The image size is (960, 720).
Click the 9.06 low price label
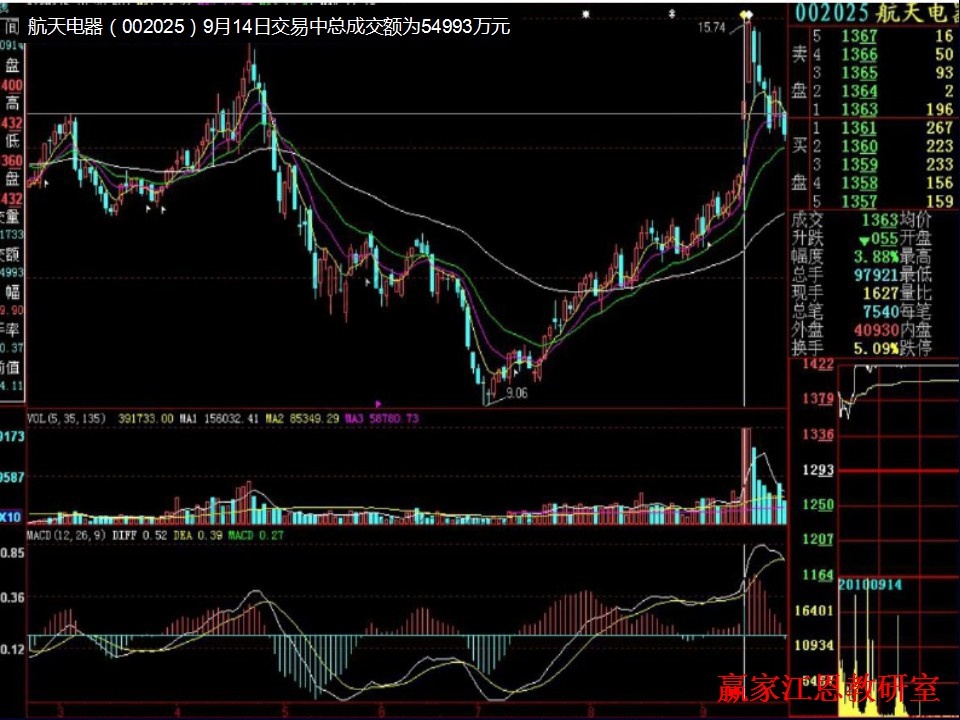(515, 394)
